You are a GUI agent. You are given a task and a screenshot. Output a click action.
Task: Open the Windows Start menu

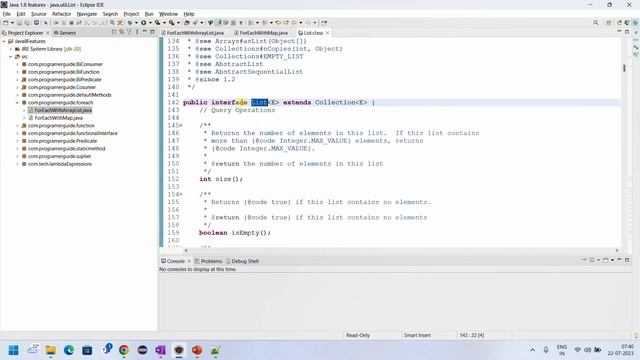13,350
